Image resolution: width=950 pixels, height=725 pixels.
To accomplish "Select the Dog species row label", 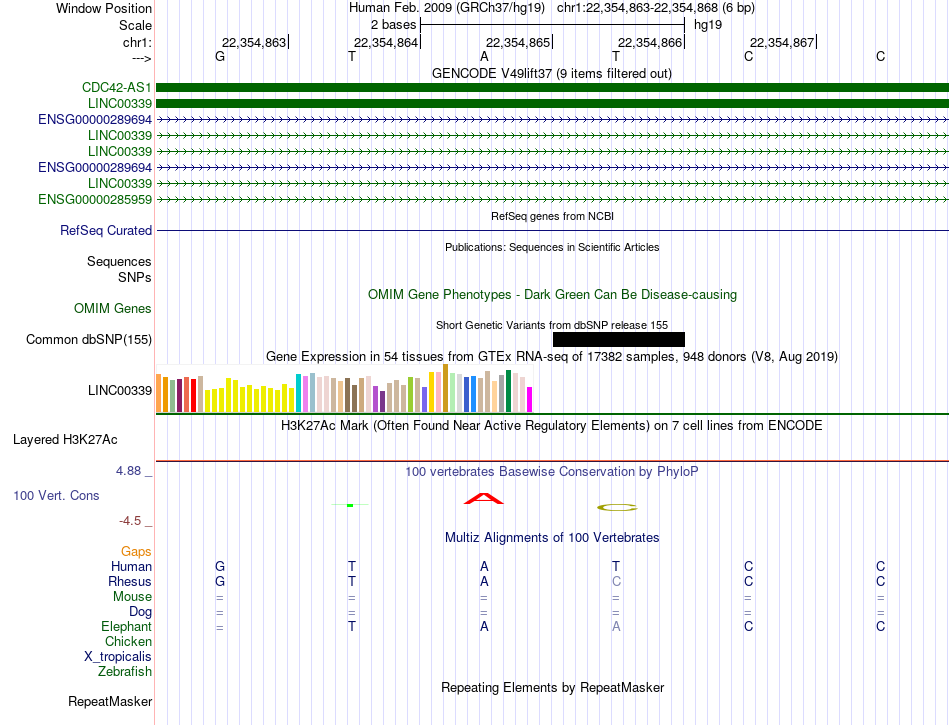I will (141, 612).
